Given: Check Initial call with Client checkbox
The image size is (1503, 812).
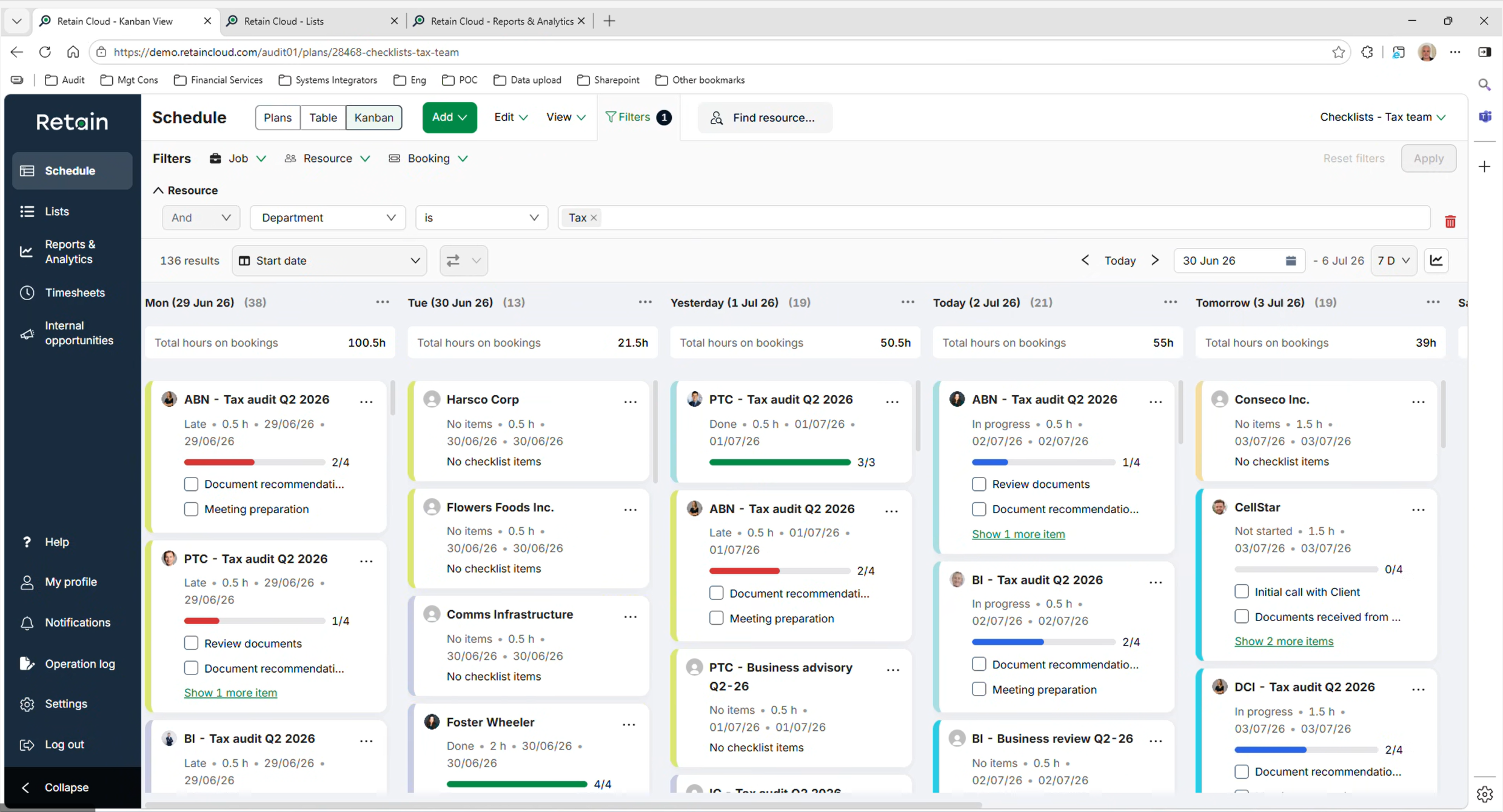Looking at the screenshot, I should 1241,591.
